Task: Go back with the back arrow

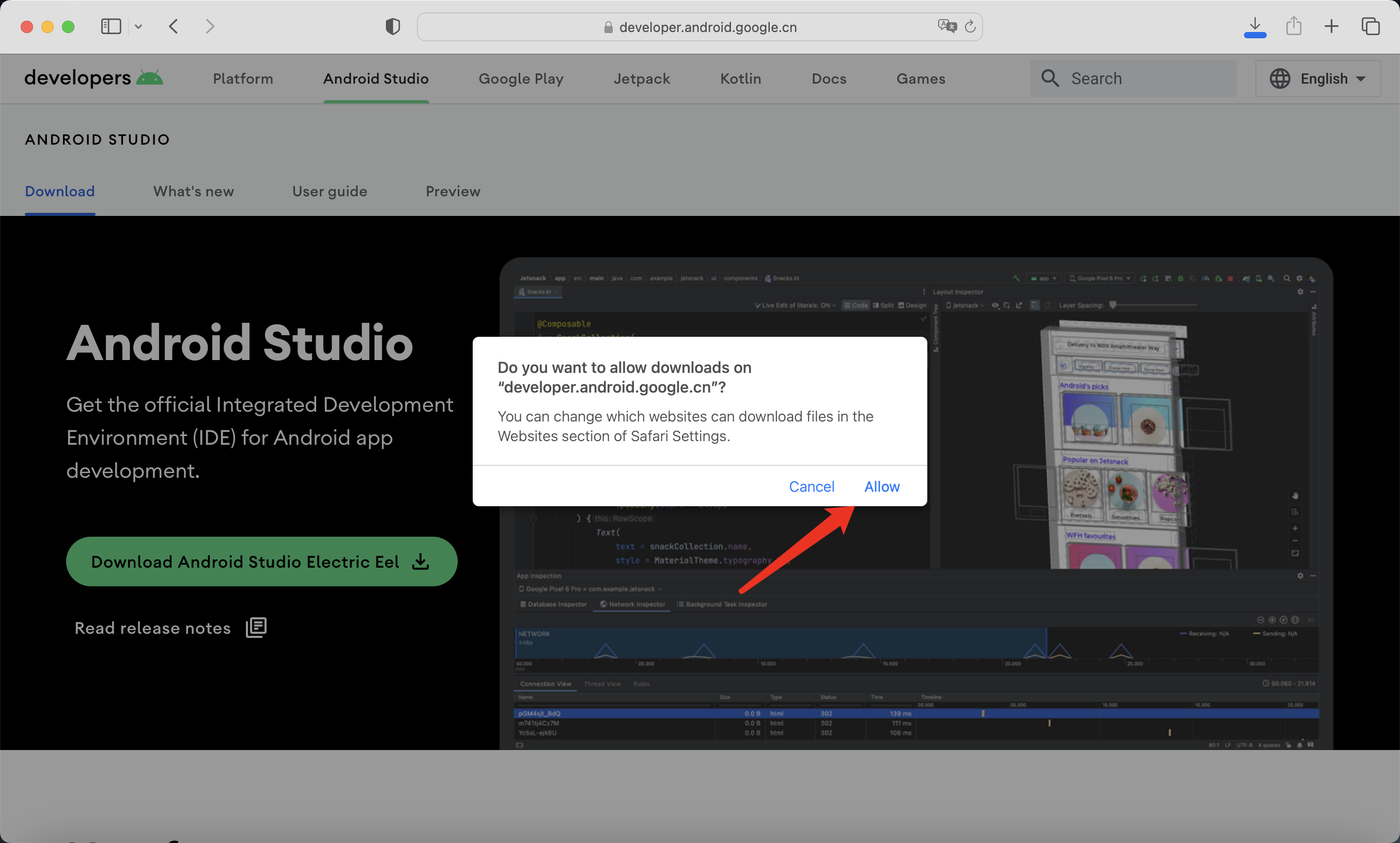Action: (174, 27)
